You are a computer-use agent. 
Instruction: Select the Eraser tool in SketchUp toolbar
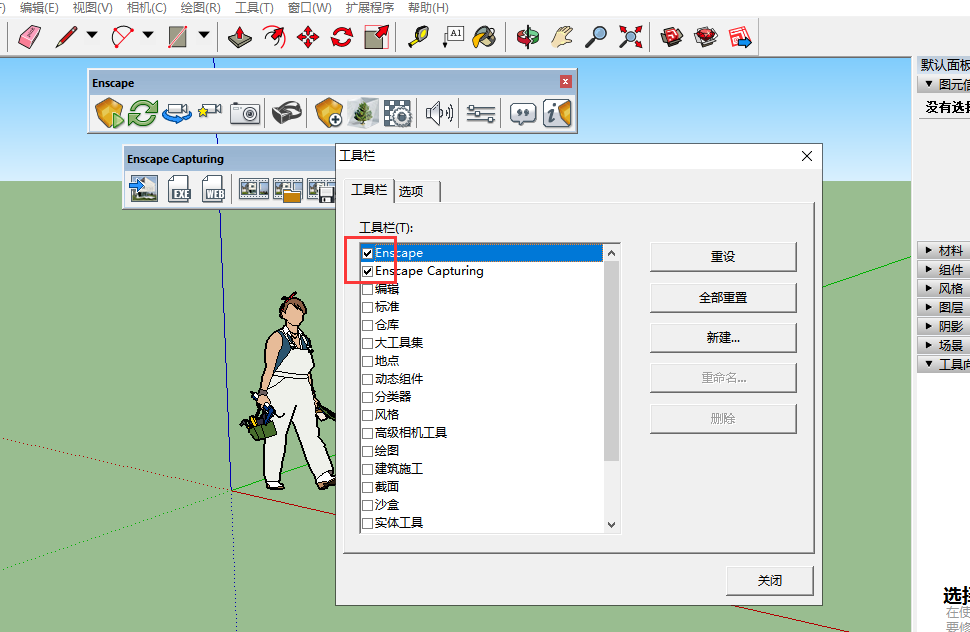coord(27,36)
